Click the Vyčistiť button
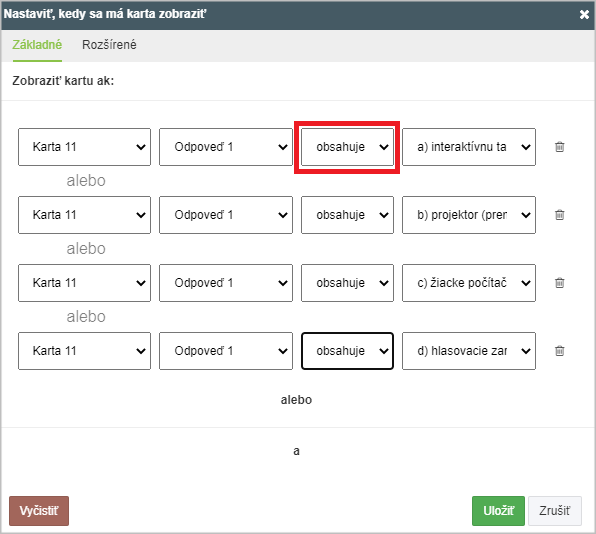596x534 pixels. (x=39, y=511)
